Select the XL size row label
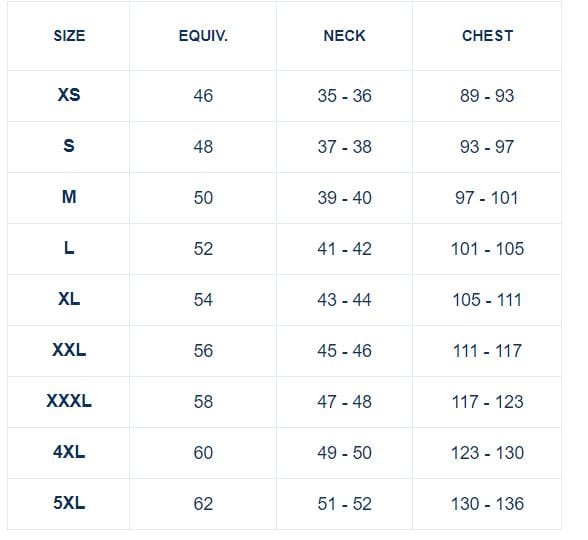 pos(69,299)
